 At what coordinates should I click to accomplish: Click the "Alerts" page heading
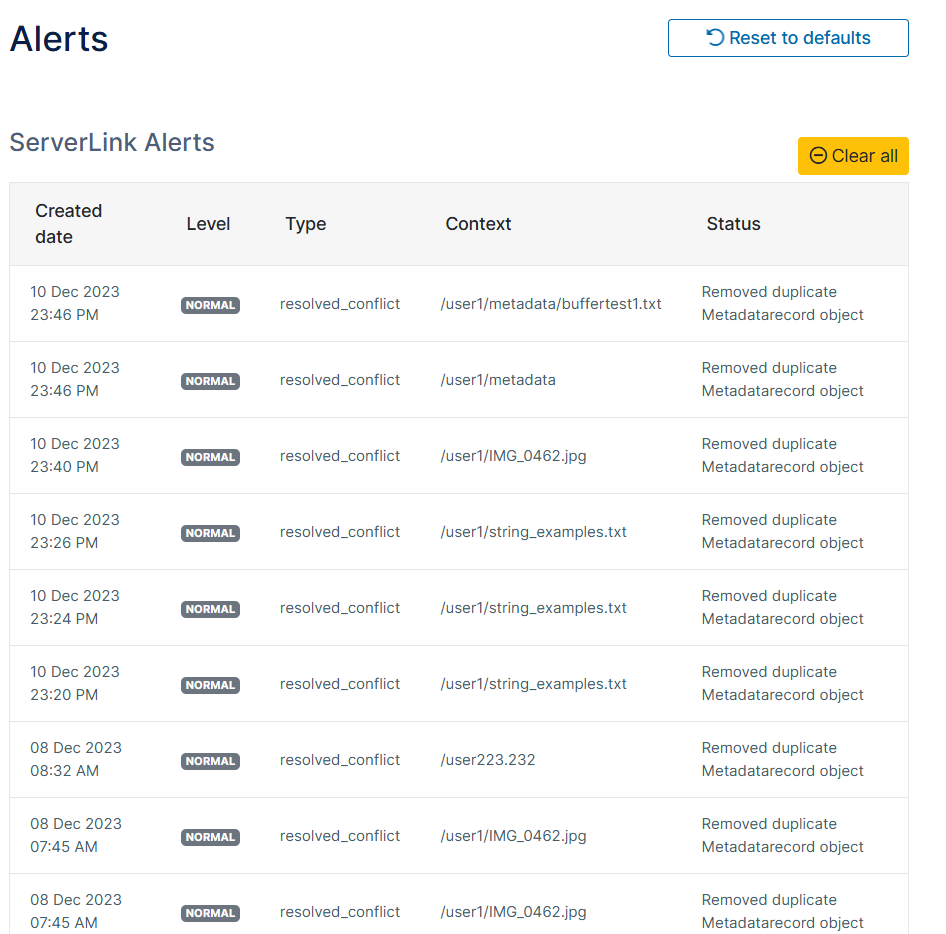tap(58, 38)
